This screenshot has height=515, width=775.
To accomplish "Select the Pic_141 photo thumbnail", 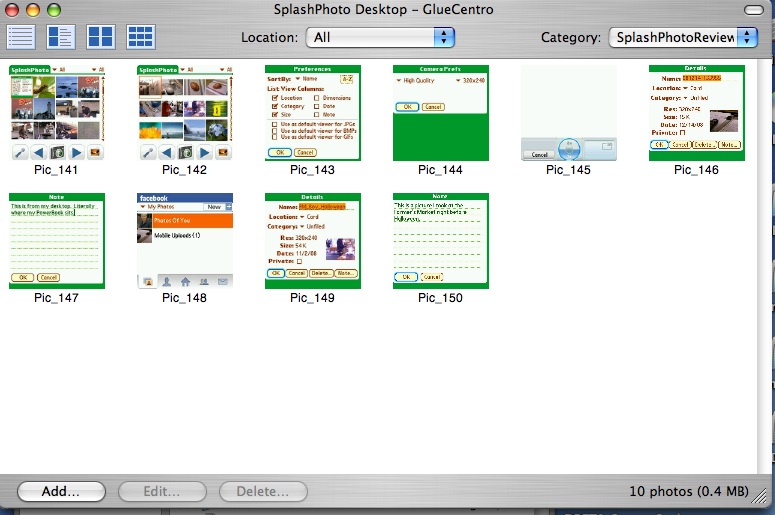I will tap(57, 112).
